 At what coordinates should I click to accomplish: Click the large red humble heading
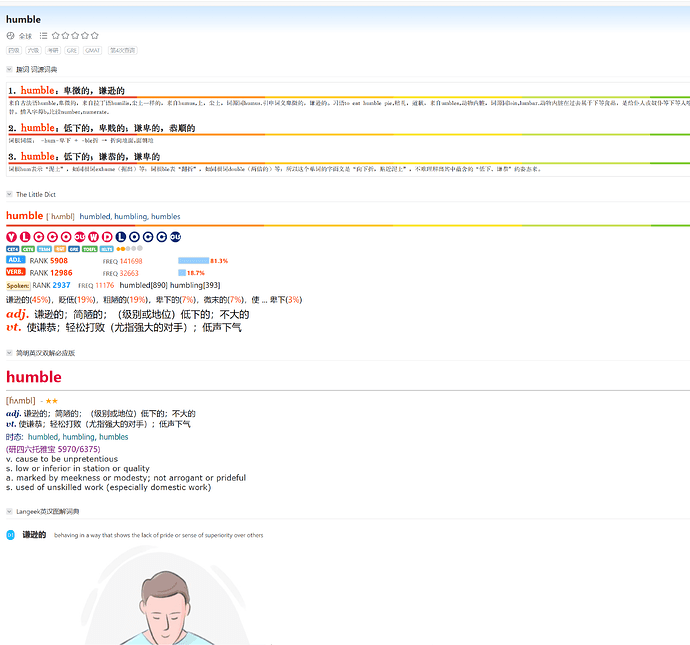pyautogui.click(x=34, y=377)
